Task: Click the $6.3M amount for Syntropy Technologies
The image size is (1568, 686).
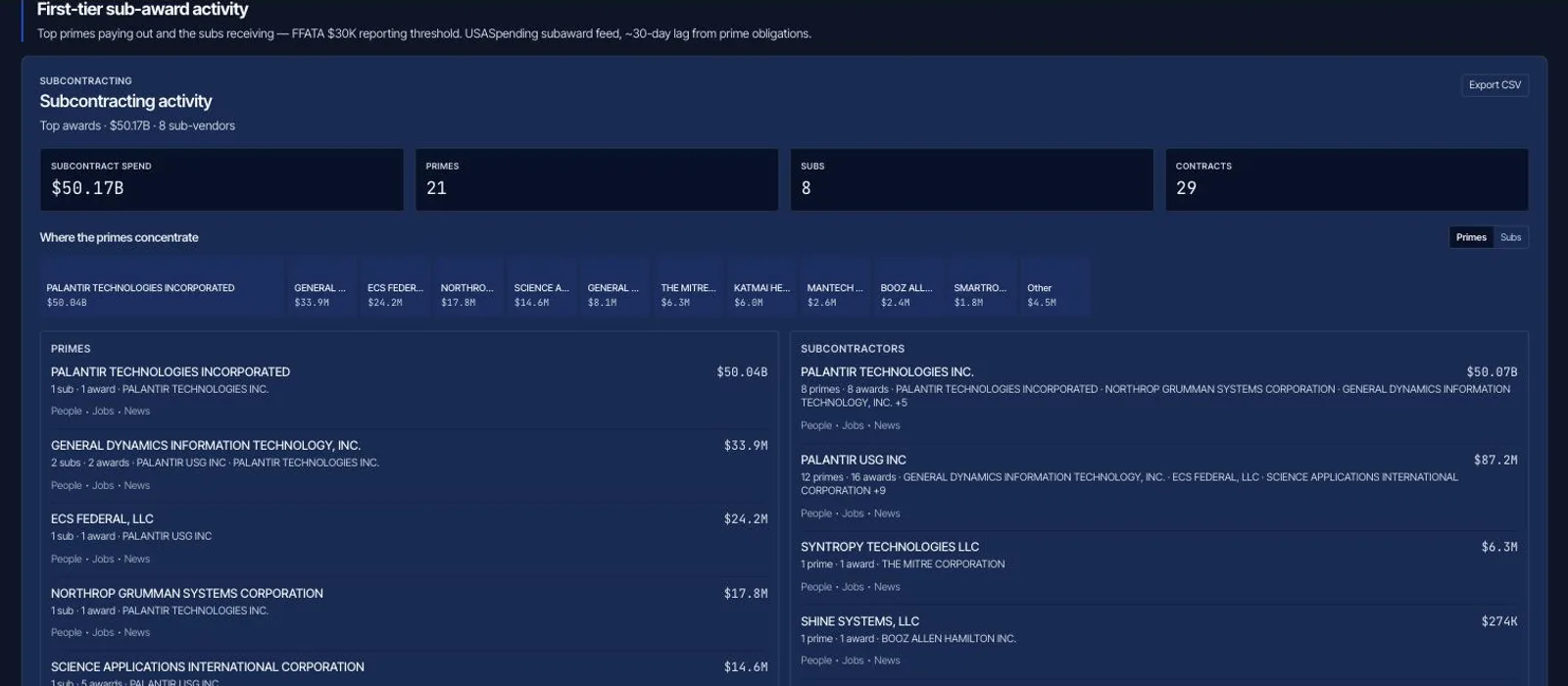Action: [1499, 548]
